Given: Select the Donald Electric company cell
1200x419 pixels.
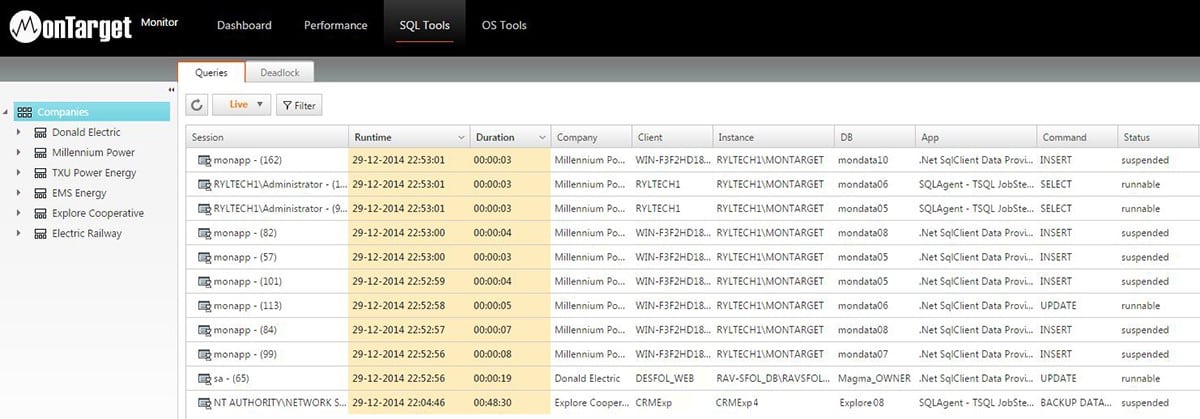Looking at the screenshot, I should click(590, 378).
